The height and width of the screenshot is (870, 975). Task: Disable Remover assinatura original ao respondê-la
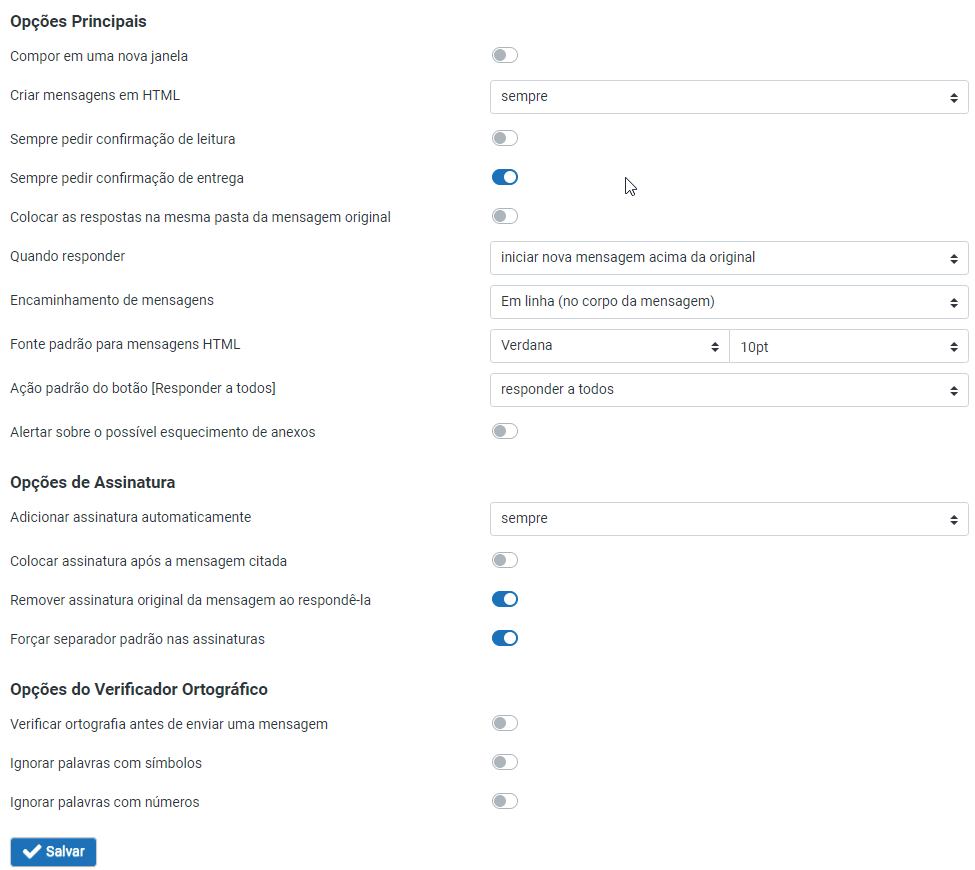click(x=504, y=599)
